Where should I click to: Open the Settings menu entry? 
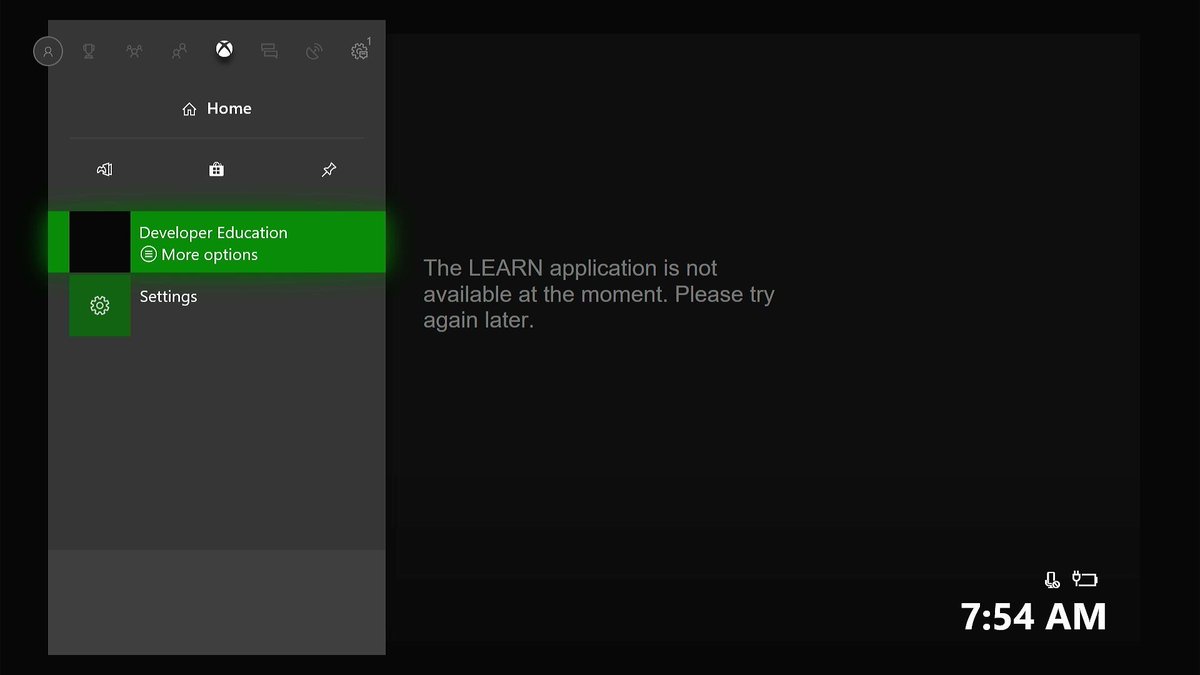pyautogui.click(x=217, y=306)
